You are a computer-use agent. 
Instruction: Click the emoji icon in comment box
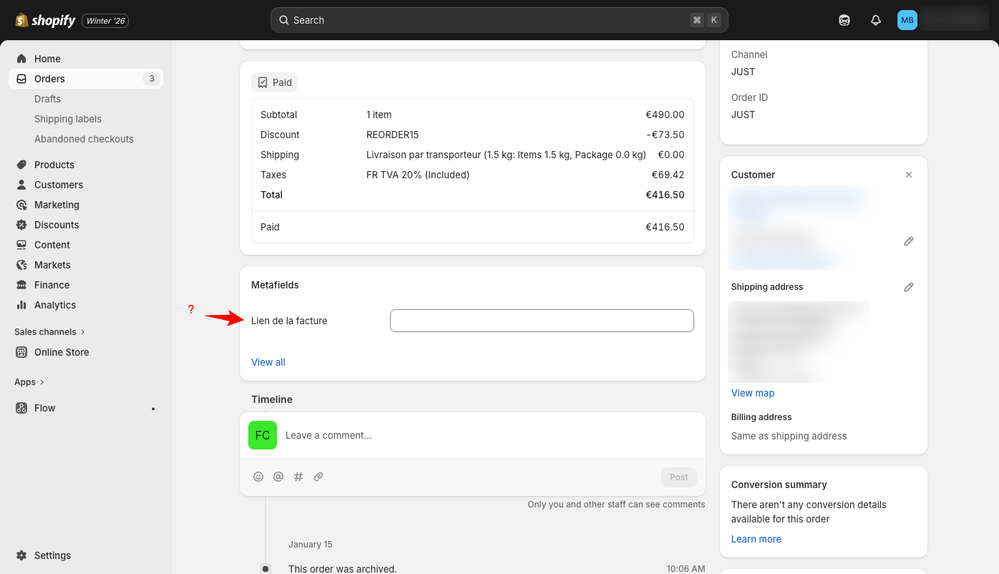click(x=258, y=477)
